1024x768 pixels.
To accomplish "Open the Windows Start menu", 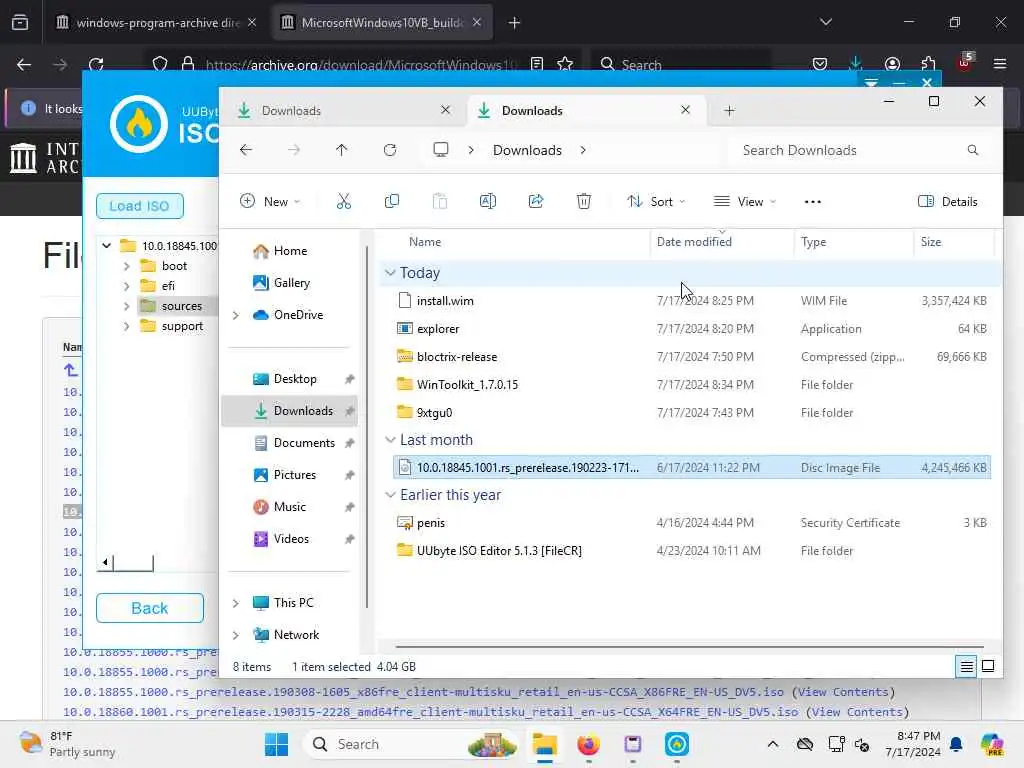I will [x=276, y=744].
